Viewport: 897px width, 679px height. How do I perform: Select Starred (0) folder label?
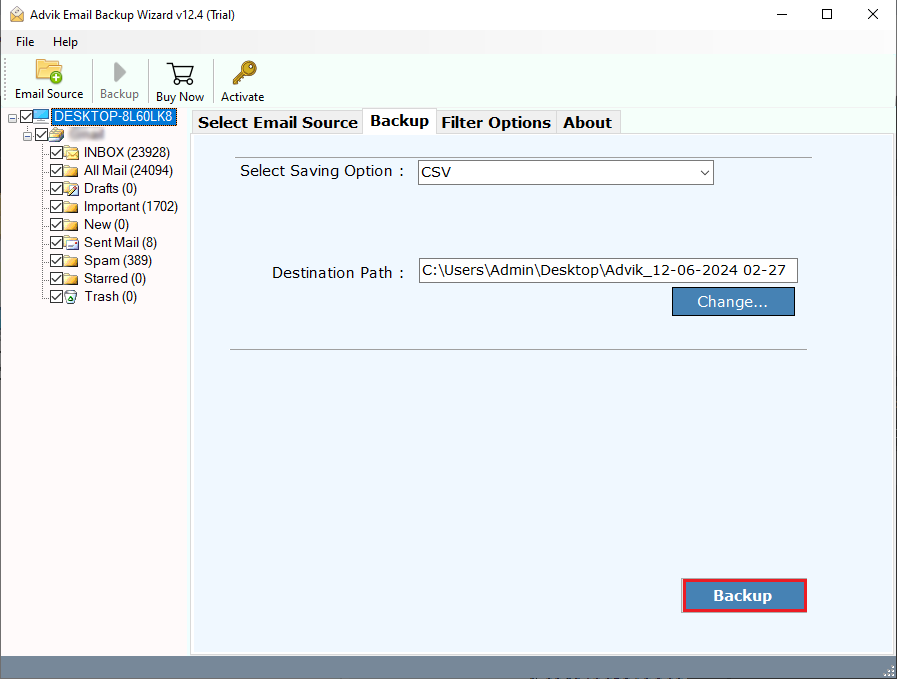click(115, 279)
